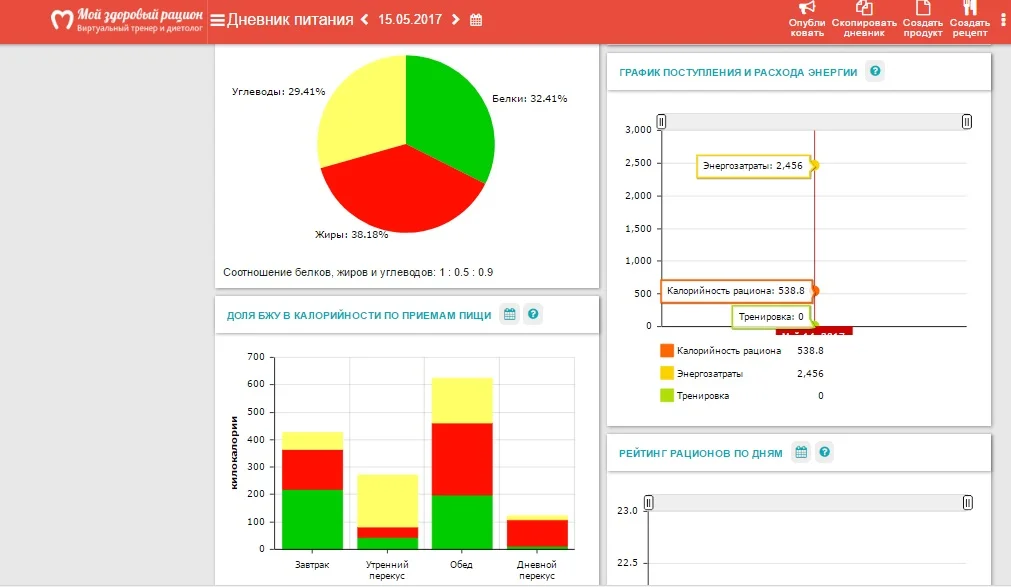Toggle Энергозатраты legend series
The image size is (1011, 587).
(667, 373)
